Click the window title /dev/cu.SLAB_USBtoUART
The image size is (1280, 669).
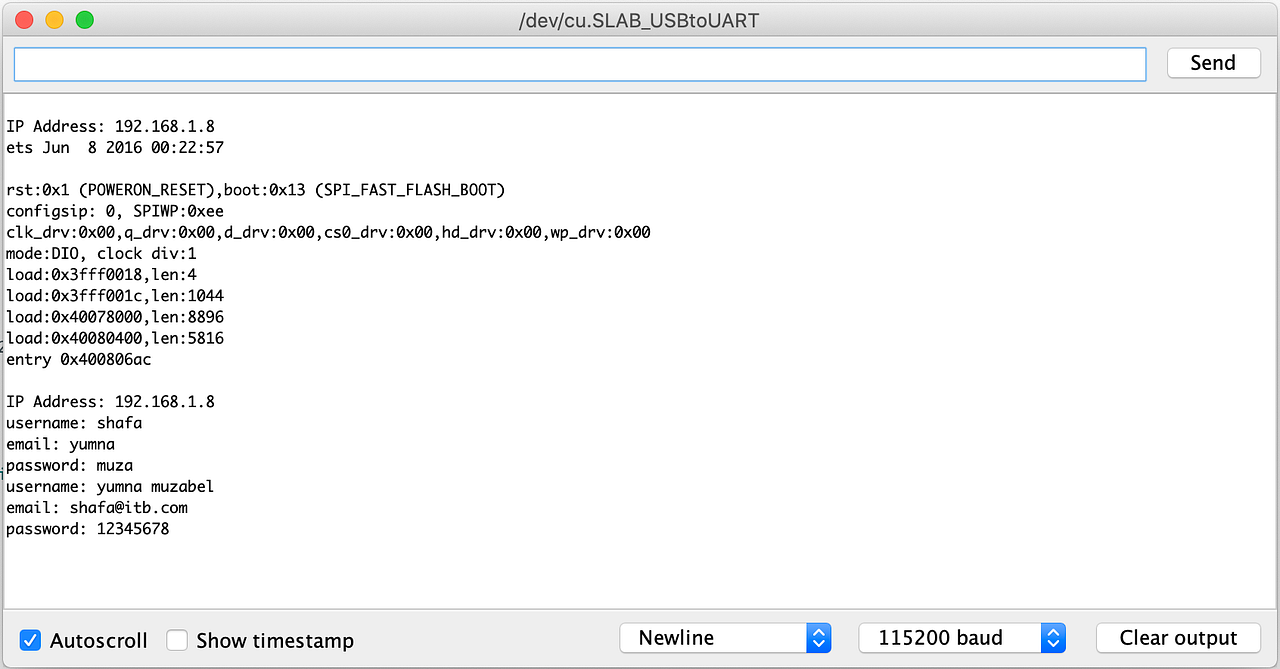(x=639, y=19)
